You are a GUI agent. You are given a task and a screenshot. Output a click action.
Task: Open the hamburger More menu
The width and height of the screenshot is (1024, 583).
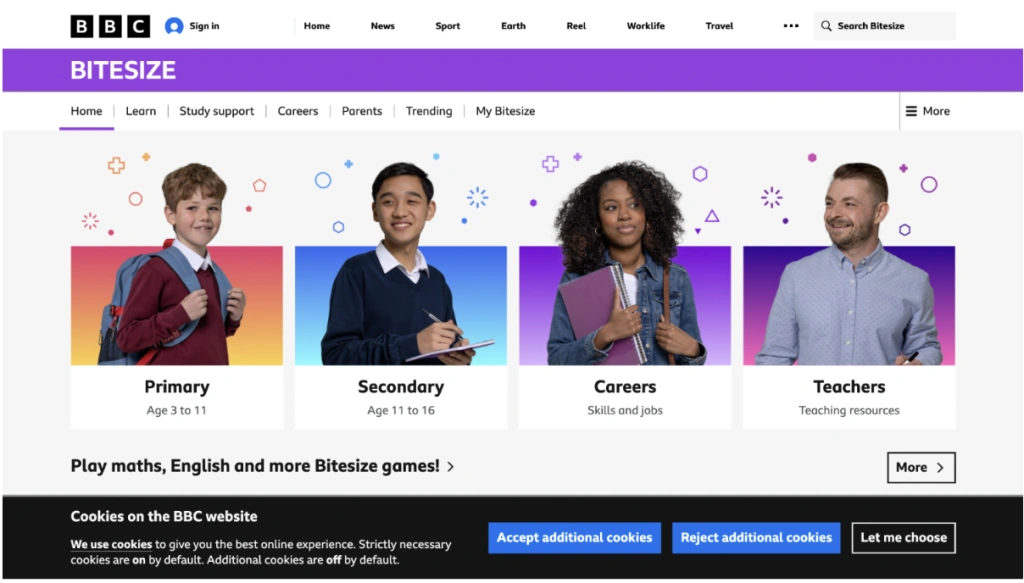927,111
